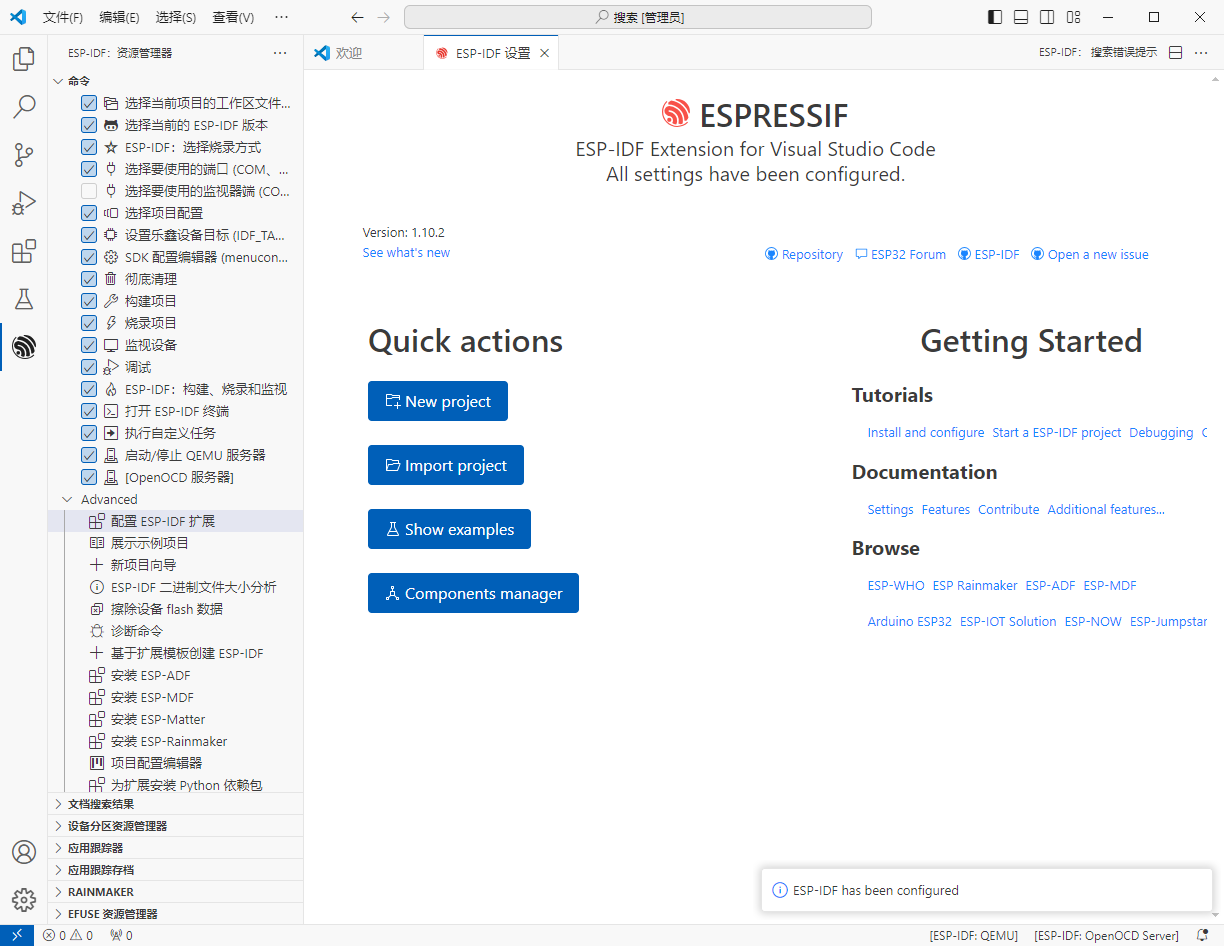This screenshot has height=946, width=1224.
Task: Open errors and warnings status indicator
Action: (x=68, y=936)
